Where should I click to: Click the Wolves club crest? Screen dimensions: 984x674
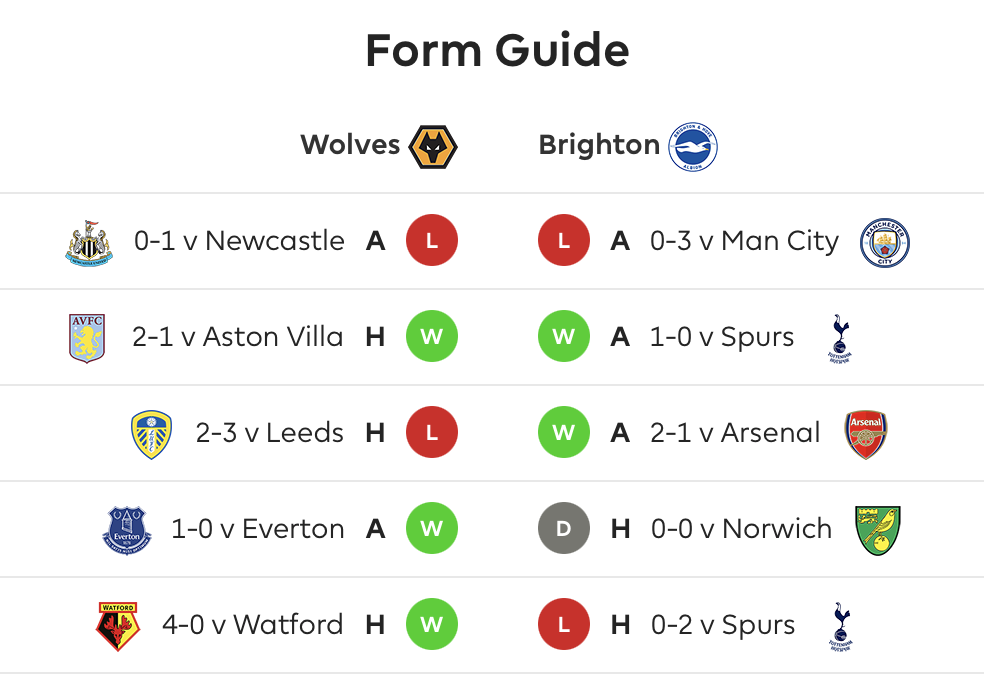(432, 146)
